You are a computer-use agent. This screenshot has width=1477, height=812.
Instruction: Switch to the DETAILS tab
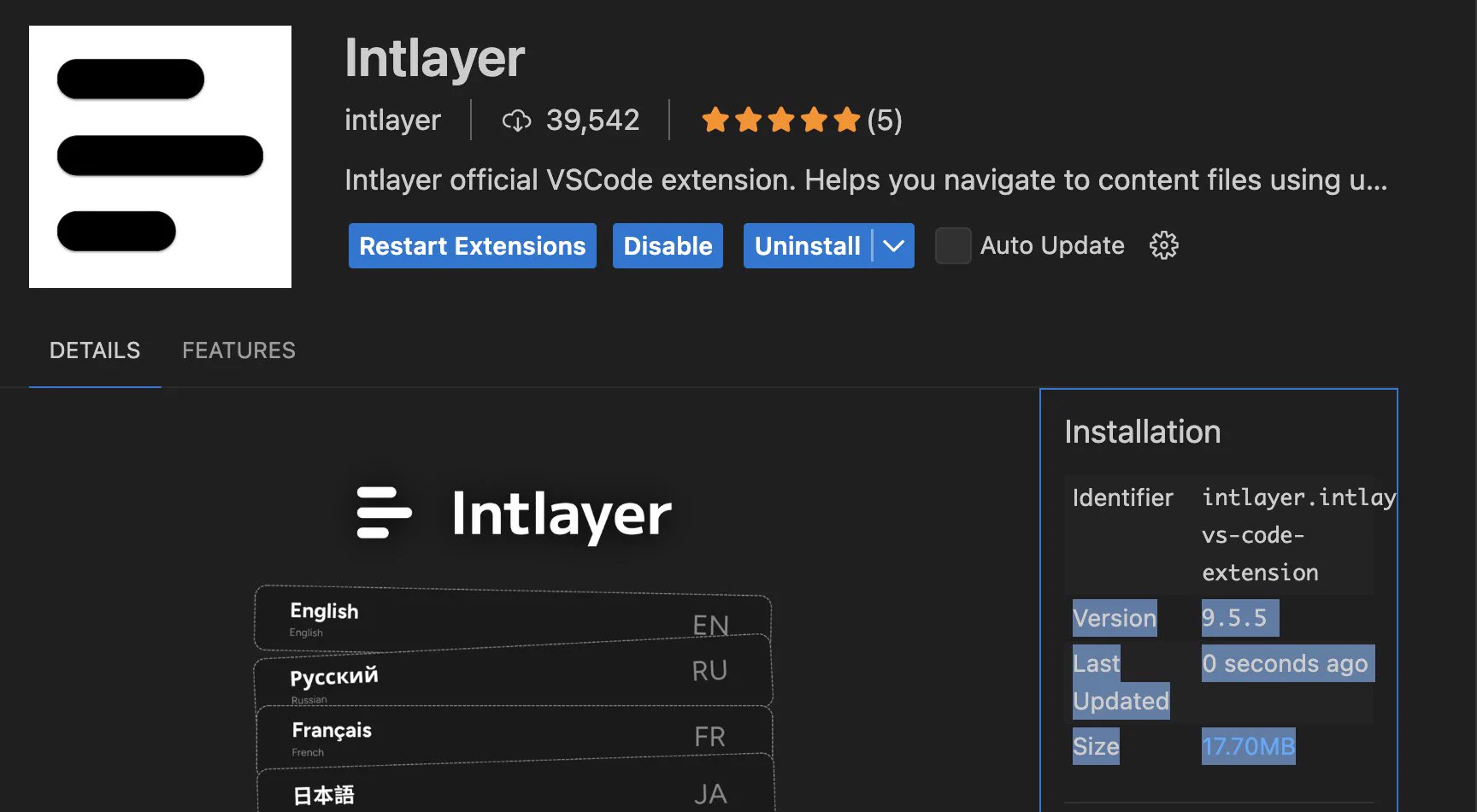pyautogui.click(x=95, y=350)
